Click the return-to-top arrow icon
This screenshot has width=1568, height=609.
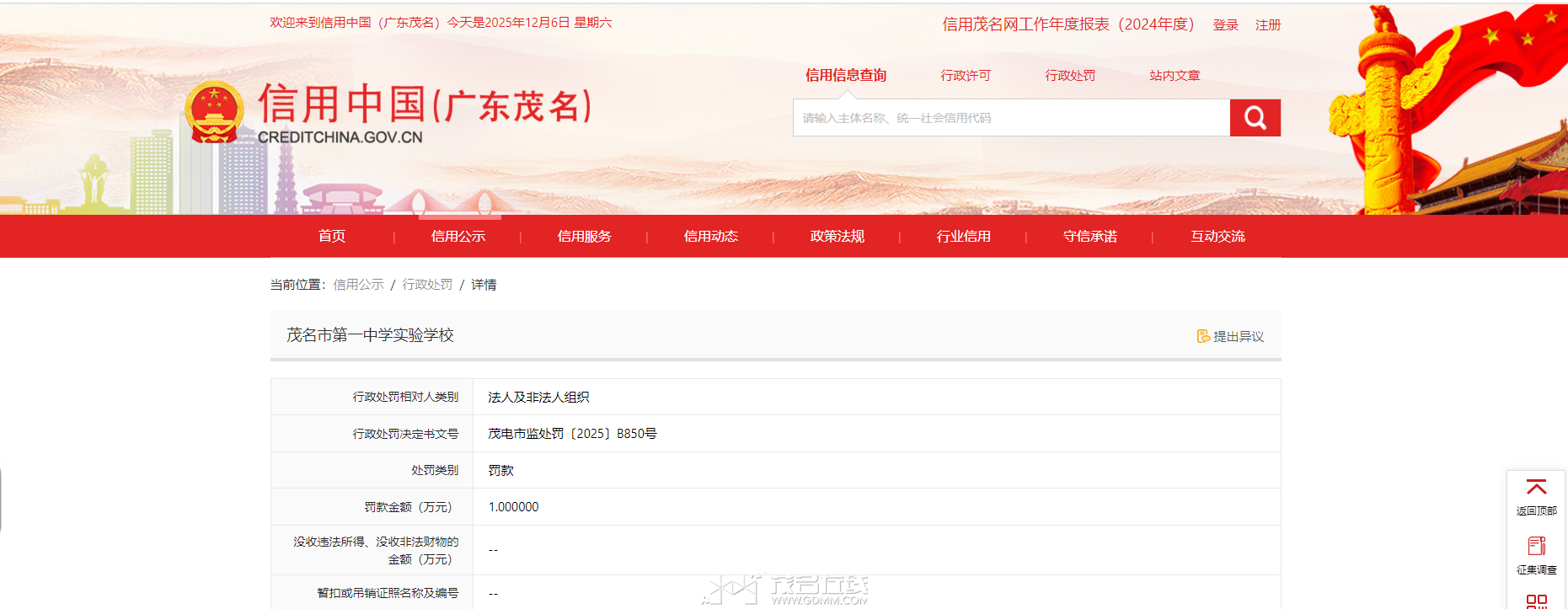pyautogui.click(x=1536, y=489)
